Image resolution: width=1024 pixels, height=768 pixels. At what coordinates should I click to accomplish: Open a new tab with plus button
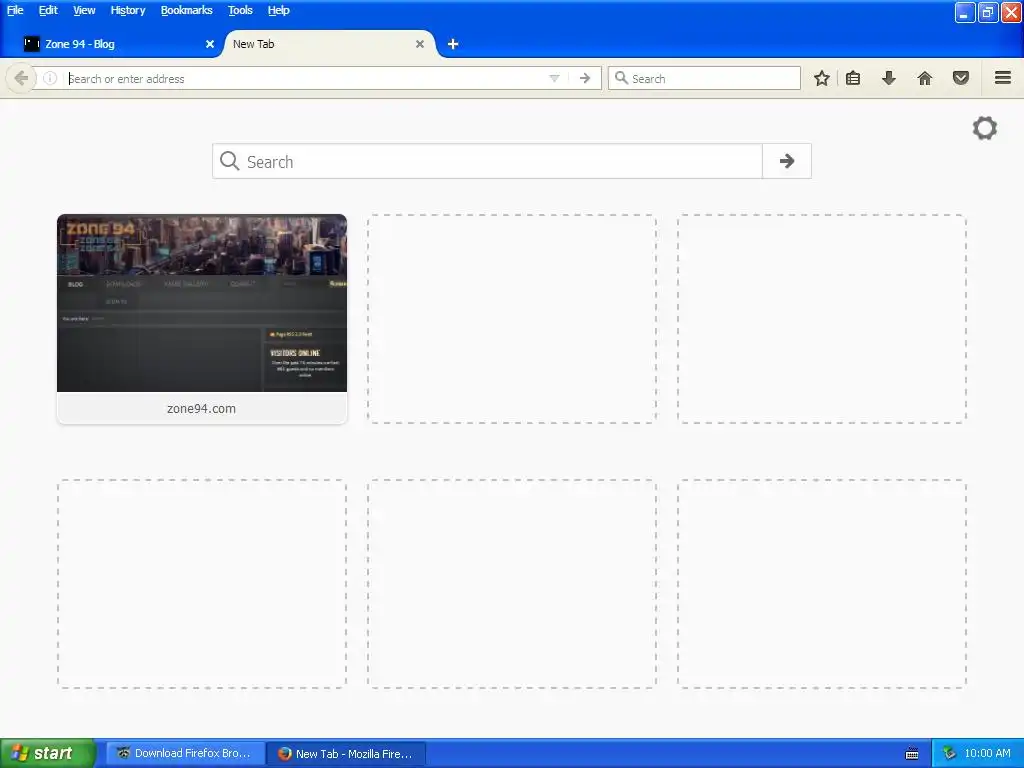coord(453,44)
